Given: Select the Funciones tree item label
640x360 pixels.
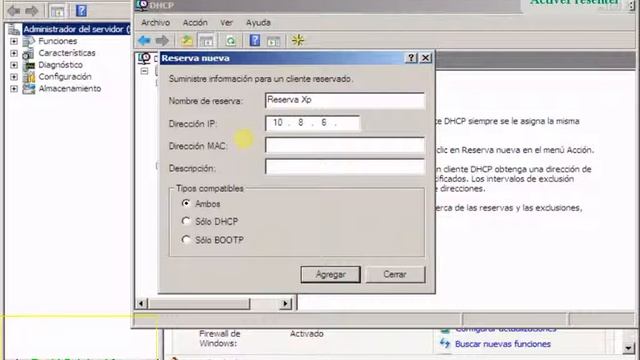Looking at the screenshot, I should 58,41.
